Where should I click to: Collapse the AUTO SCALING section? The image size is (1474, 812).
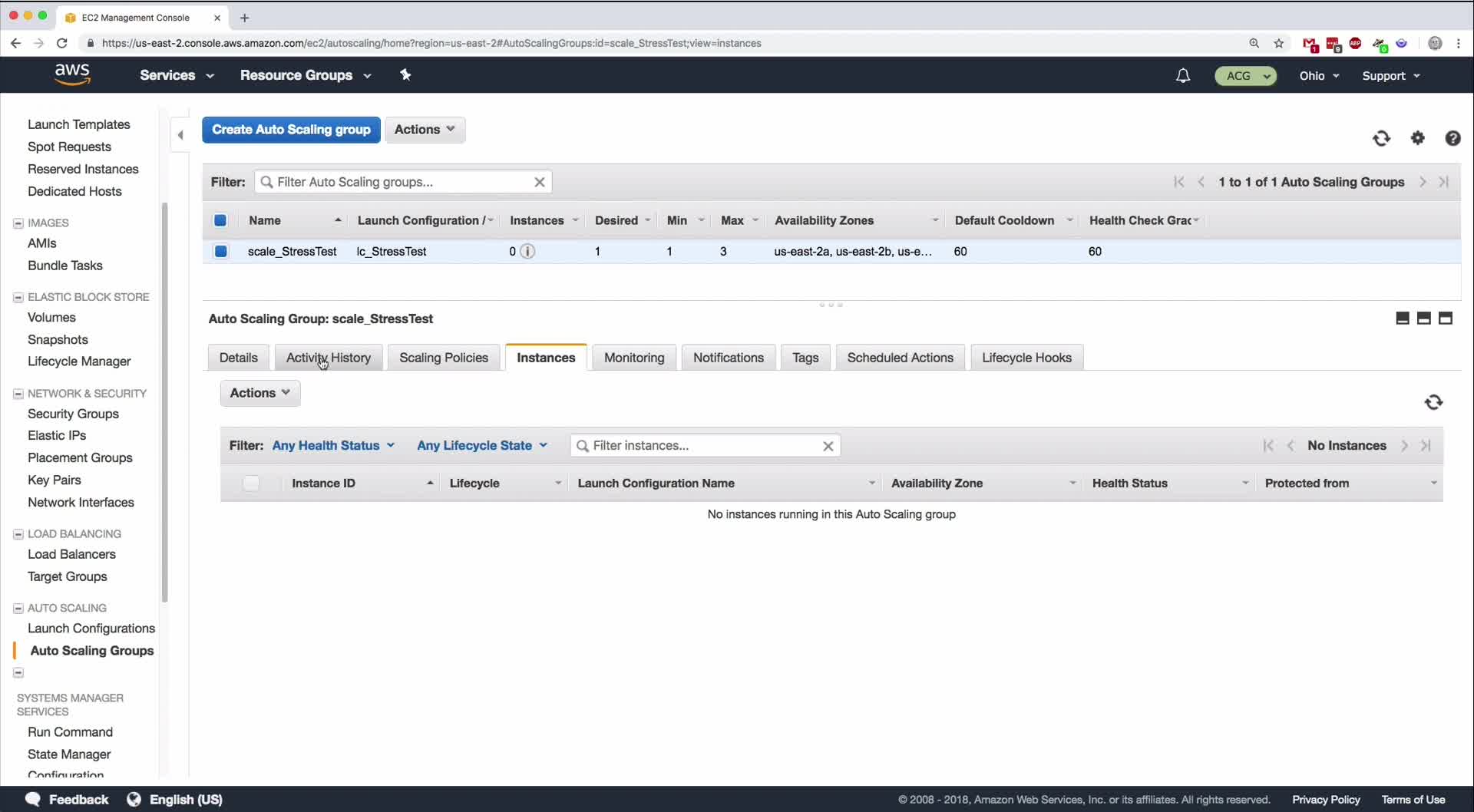pos(18,609)
